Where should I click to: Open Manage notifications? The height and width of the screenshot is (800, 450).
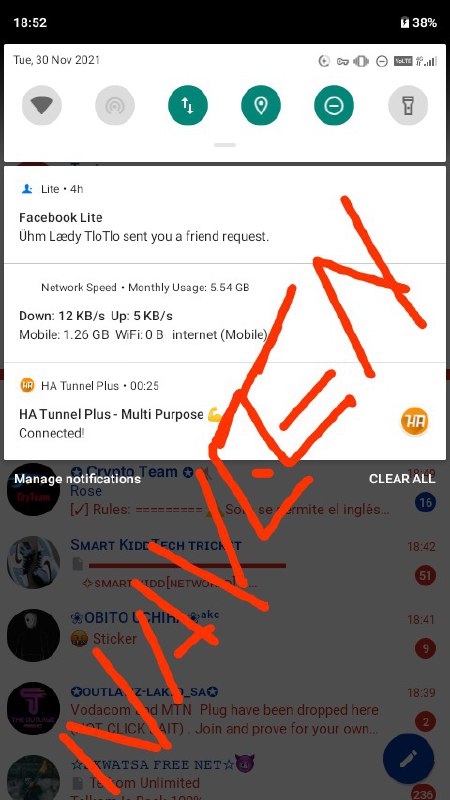[x=78, y=479]
